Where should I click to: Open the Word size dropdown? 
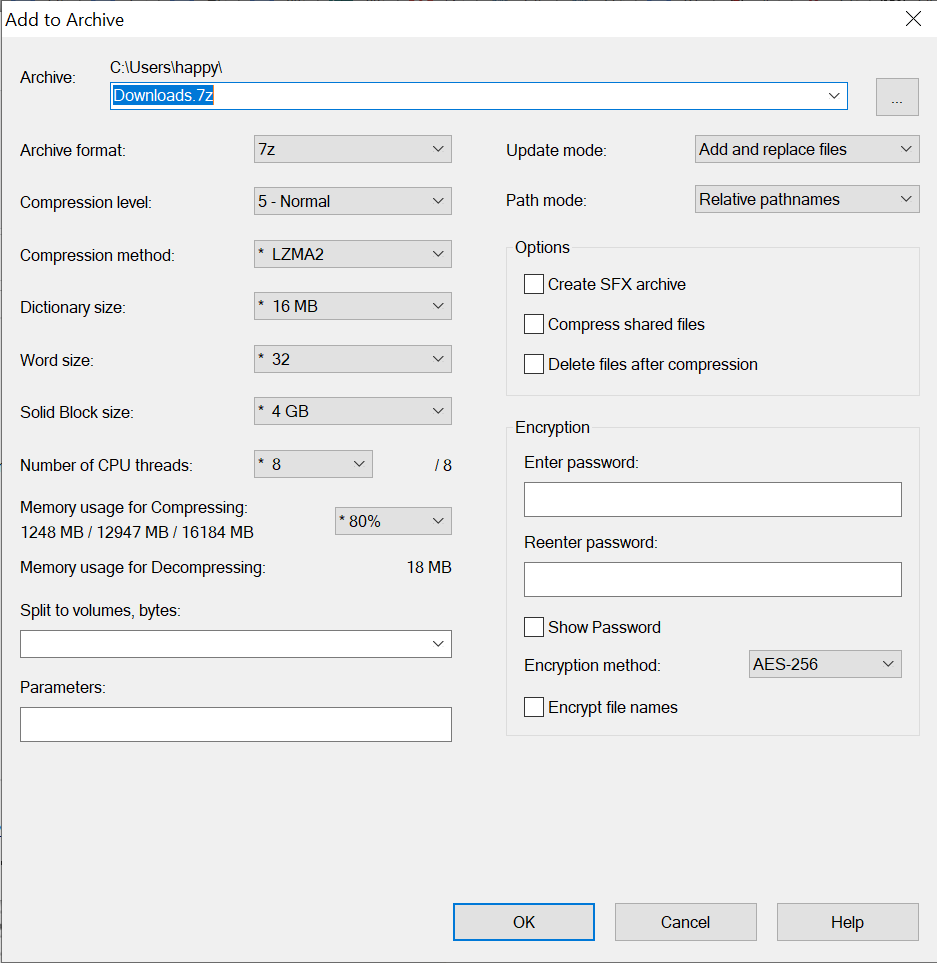point(352,359)
